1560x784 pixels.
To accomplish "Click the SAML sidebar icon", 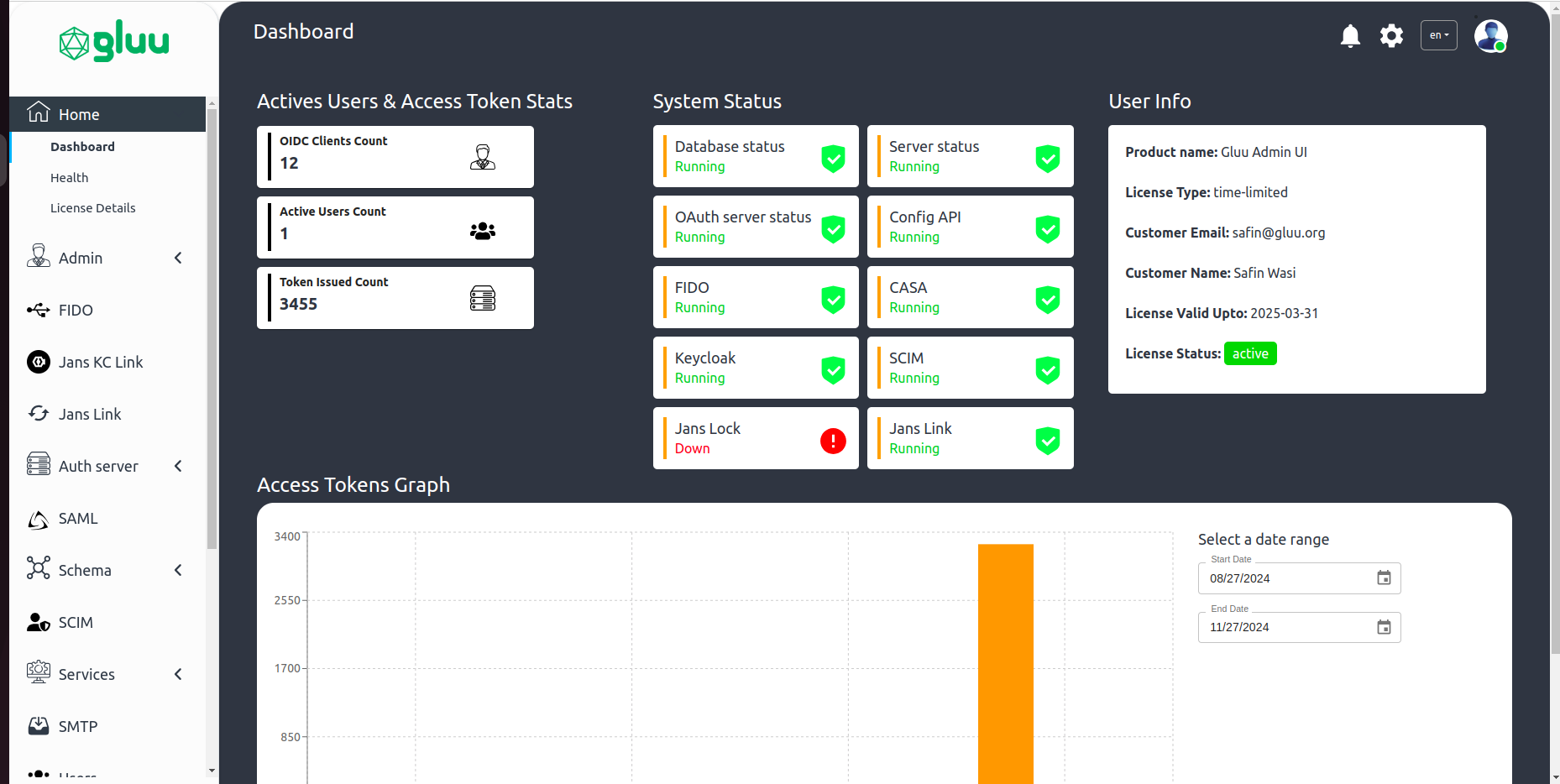I will coord(39,520).
